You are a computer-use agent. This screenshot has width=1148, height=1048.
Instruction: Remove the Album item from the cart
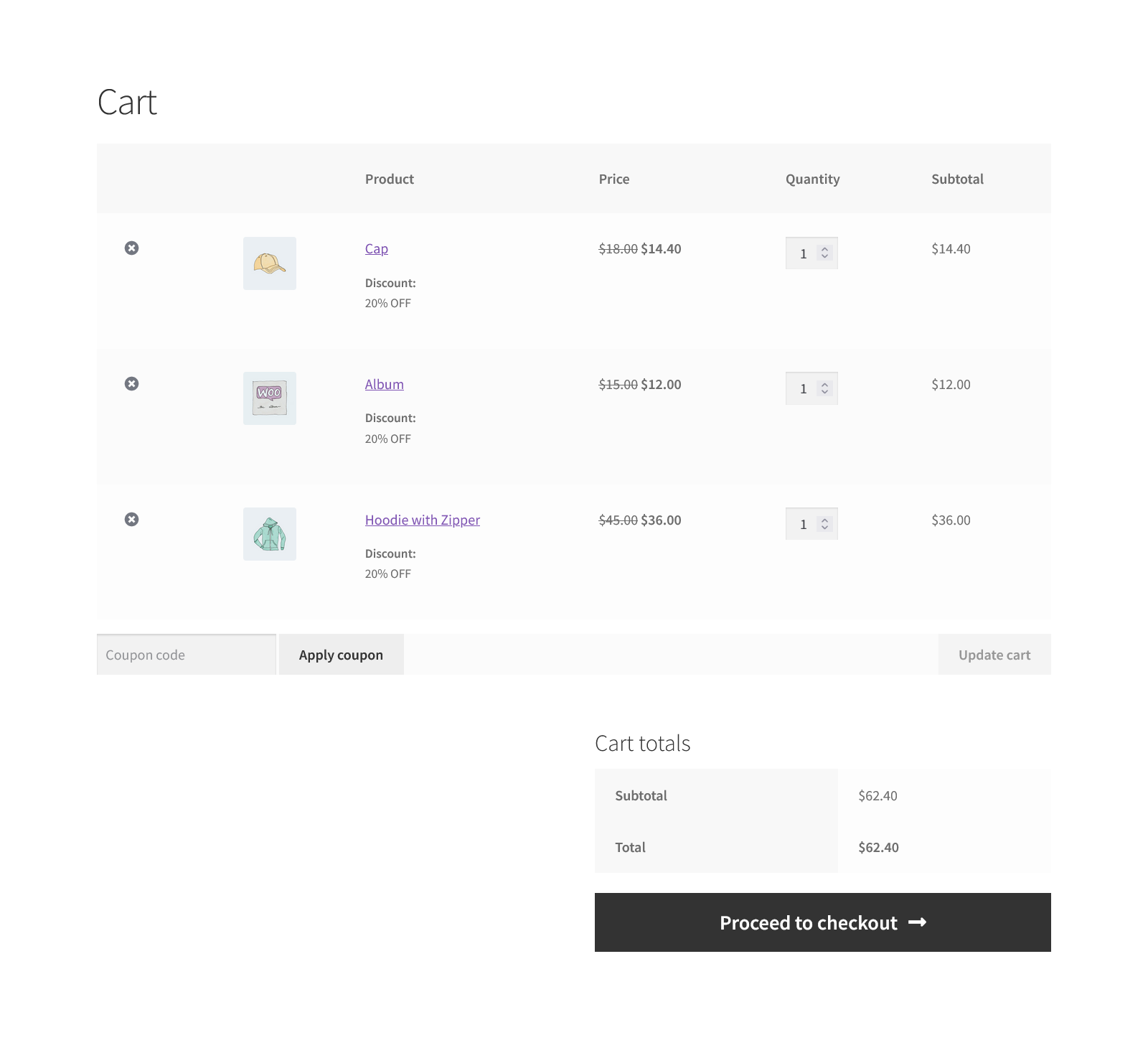[131, 384]
